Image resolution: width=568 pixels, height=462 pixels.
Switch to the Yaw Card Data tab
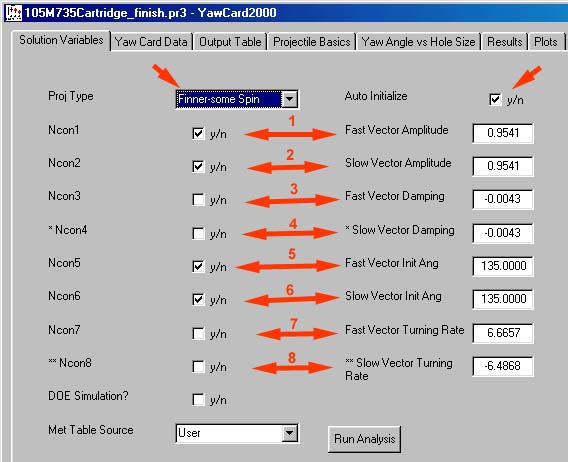[x=151, y=42]
